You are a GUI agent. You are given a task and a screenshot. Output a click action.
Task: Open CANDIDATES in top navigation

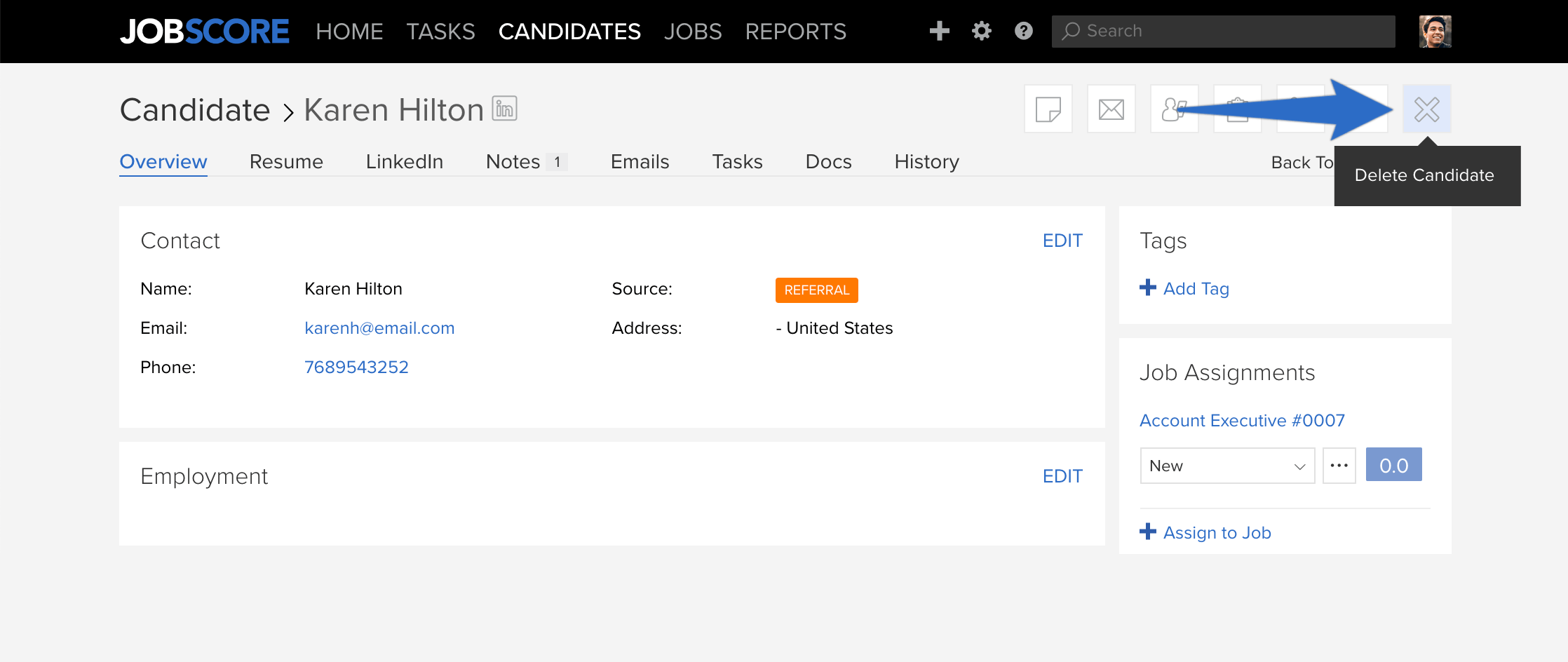pyautogui.click(x=569, y=32)
